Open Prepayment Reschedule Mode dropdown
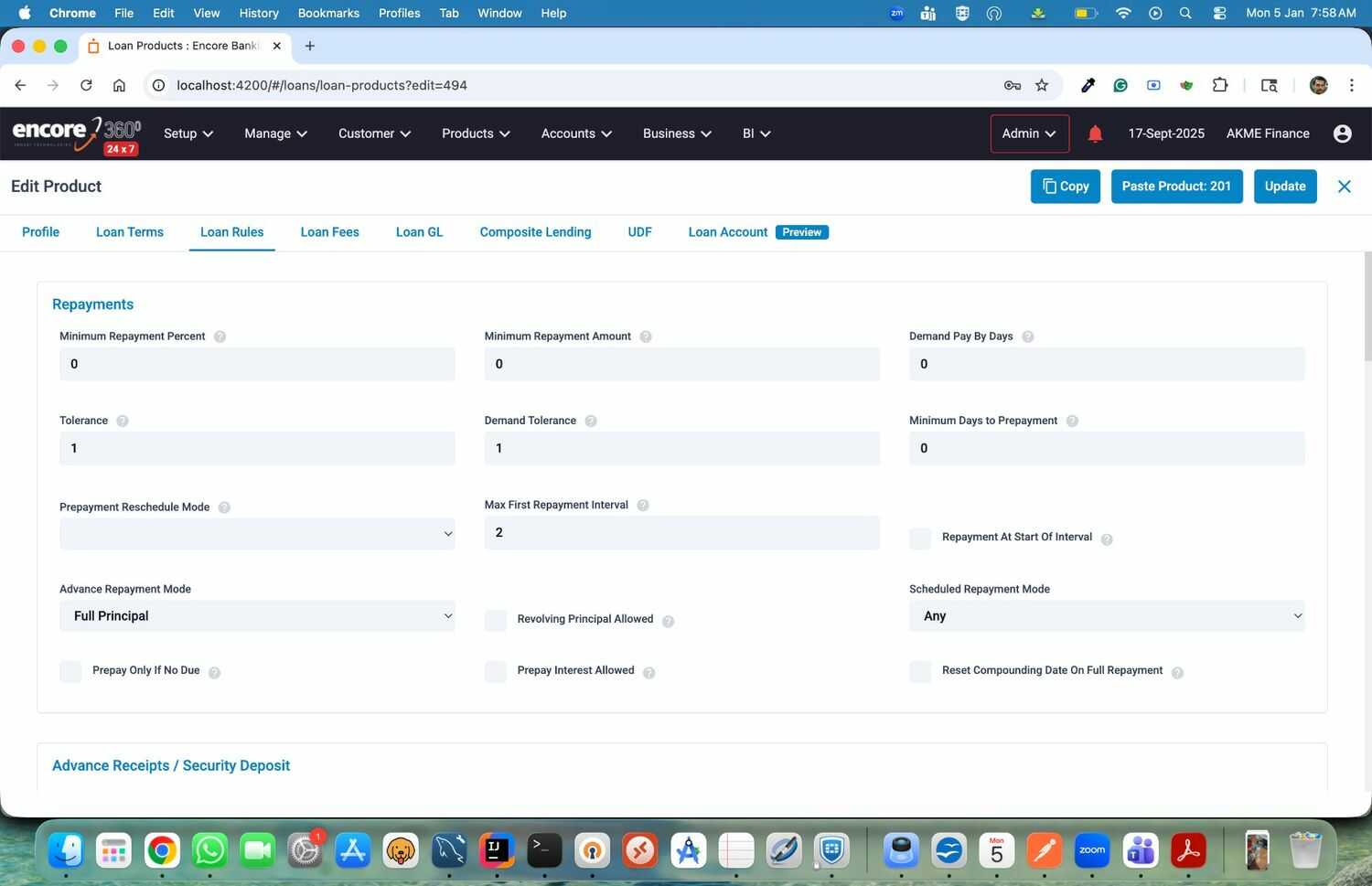Screen dimensions: 1372x886 [x=257, y=534]
